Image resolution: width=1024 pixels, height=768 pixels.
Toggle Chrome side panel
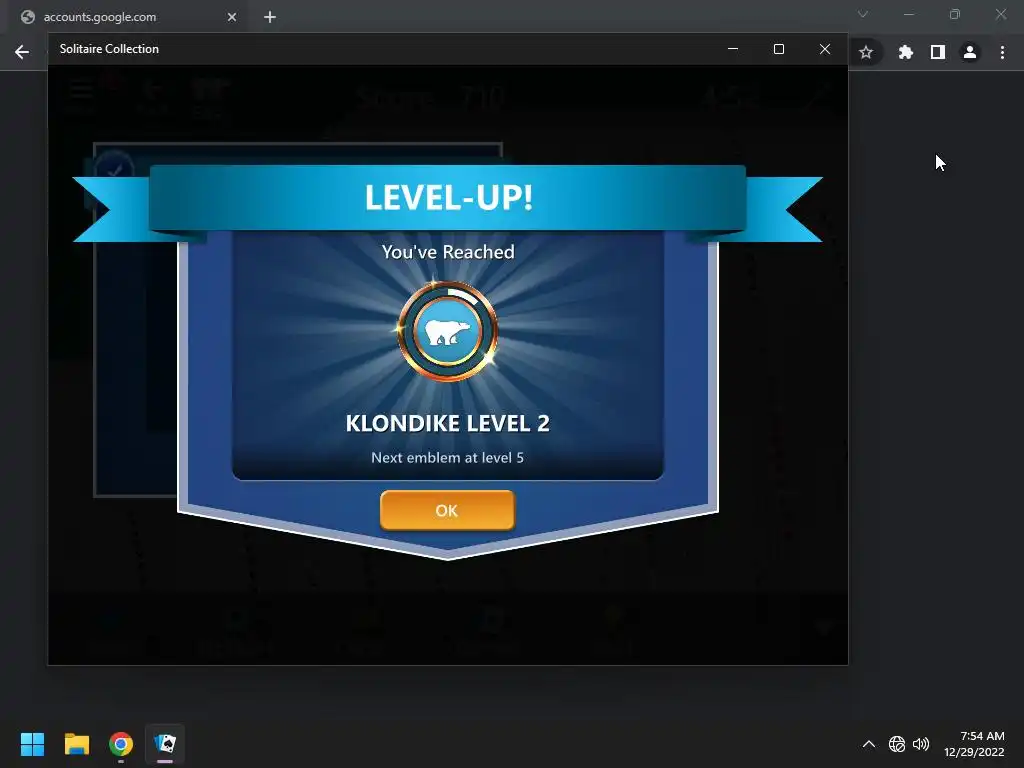938,52
